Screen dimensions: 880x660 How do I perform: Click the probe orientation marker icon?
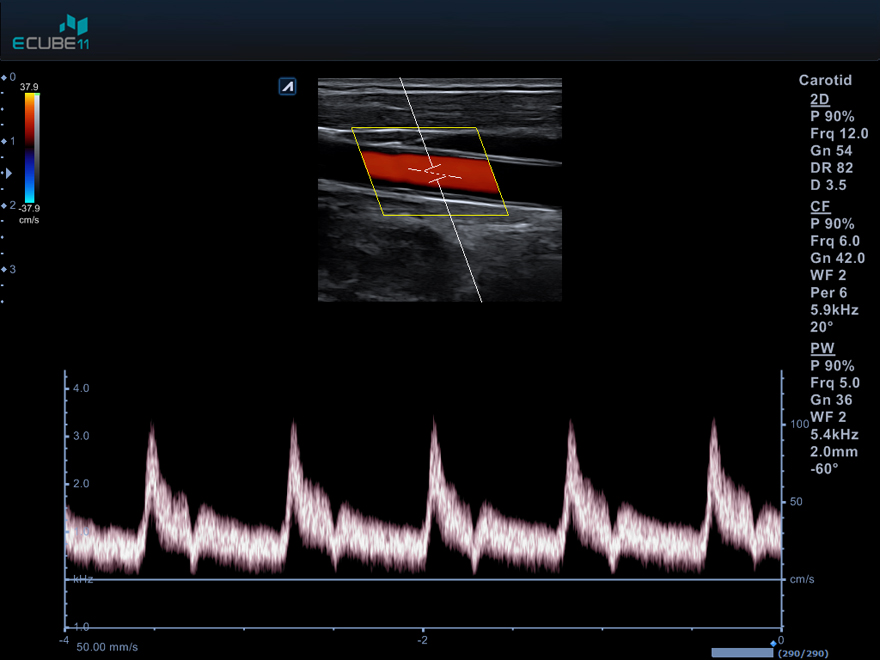(287, 87)
